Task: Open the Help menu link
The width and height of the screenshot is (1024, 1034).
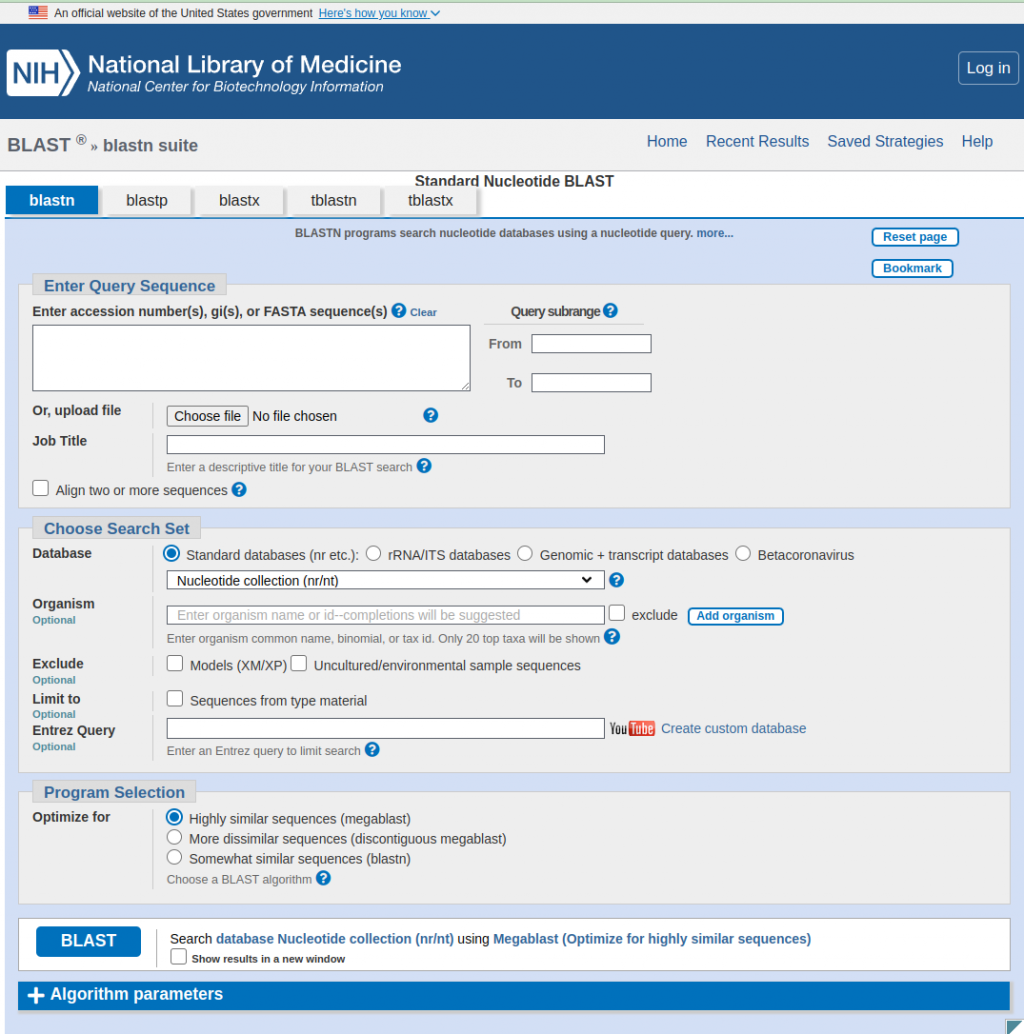Action: click(x=977, y=141)
